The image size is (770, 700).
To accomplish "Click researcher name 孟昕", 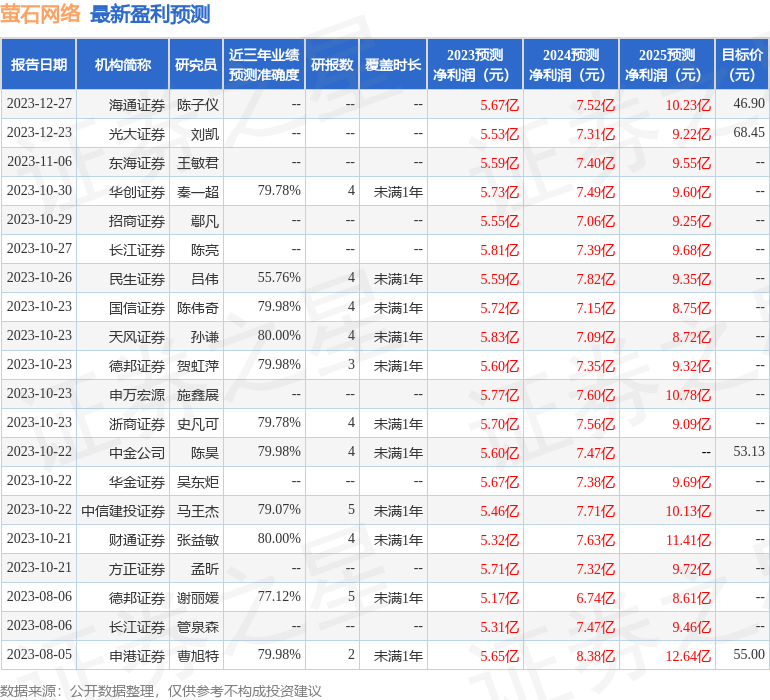I will click(x=205, y=568).
